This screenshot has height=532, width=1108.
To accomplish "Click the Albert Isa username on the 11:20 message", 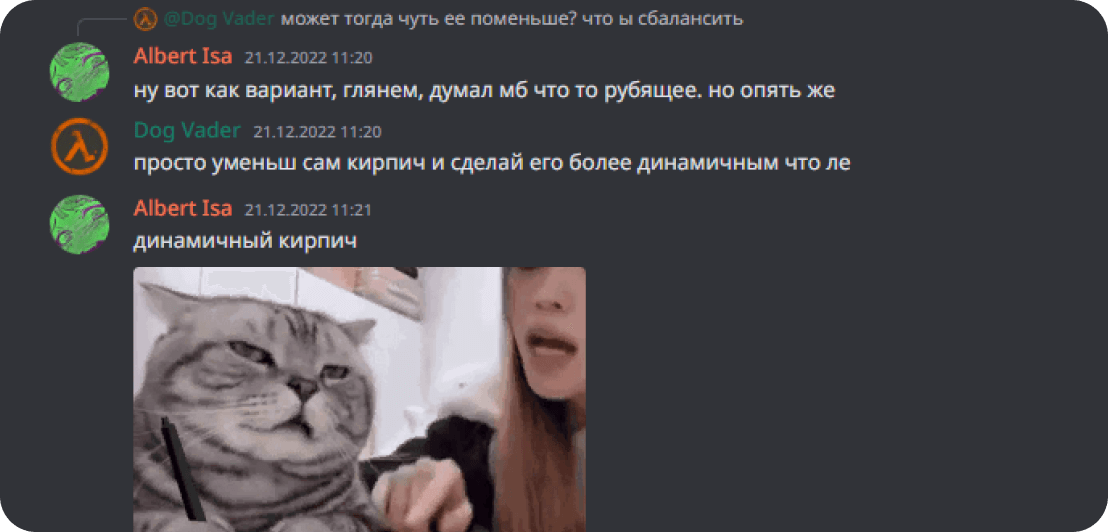I will point(182,57).
